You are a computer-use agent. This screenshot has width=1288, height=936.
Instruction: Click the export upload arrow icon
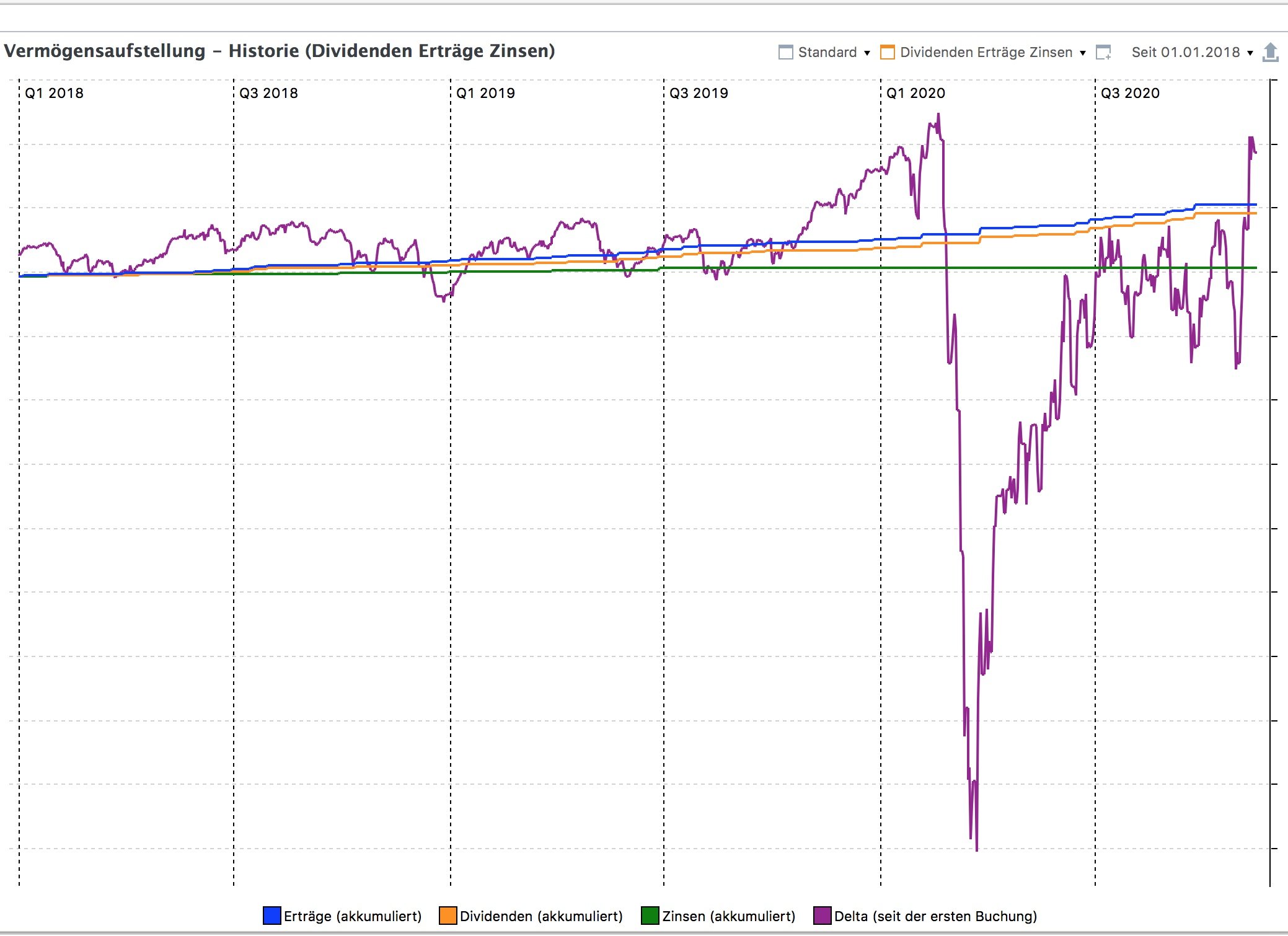pyautogui.click(x=1270, y=53)
